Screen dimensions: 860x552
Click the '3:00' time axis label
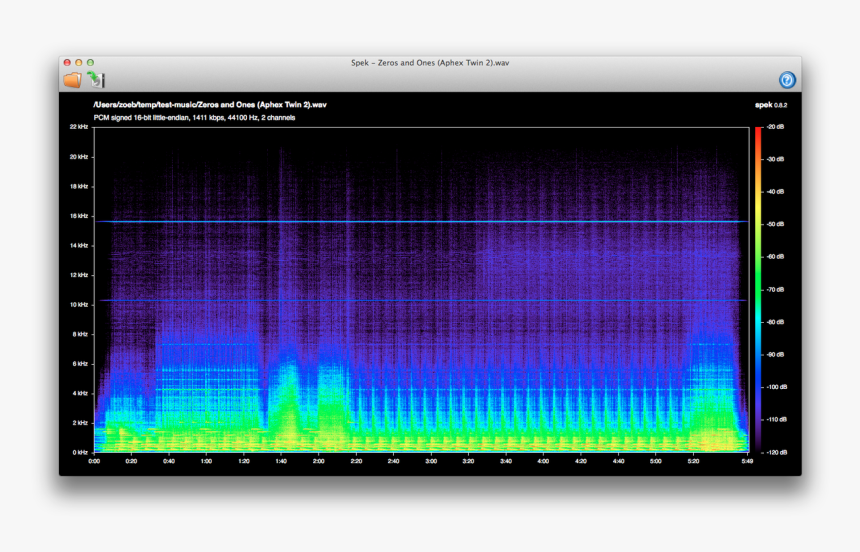431,461
